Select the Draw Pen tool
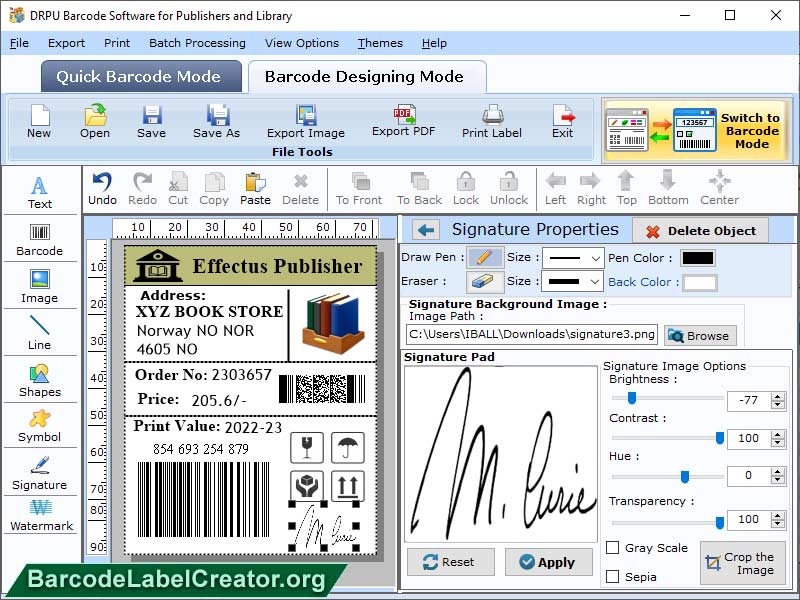 pos(485,257)
